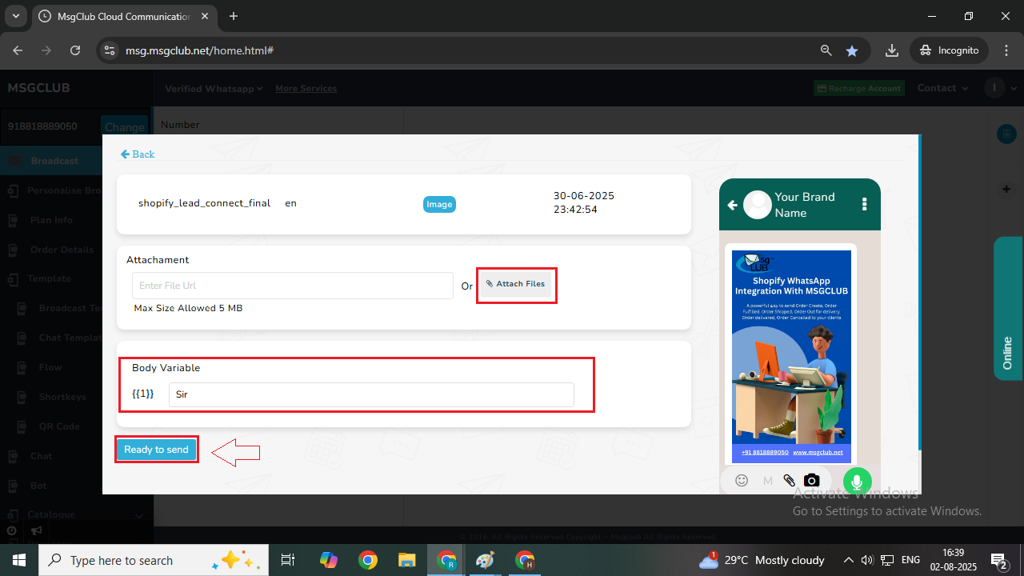Click the shopify_lead_connect_final template name
This screenshot has width=1024, height=576.
click(204, 203)
